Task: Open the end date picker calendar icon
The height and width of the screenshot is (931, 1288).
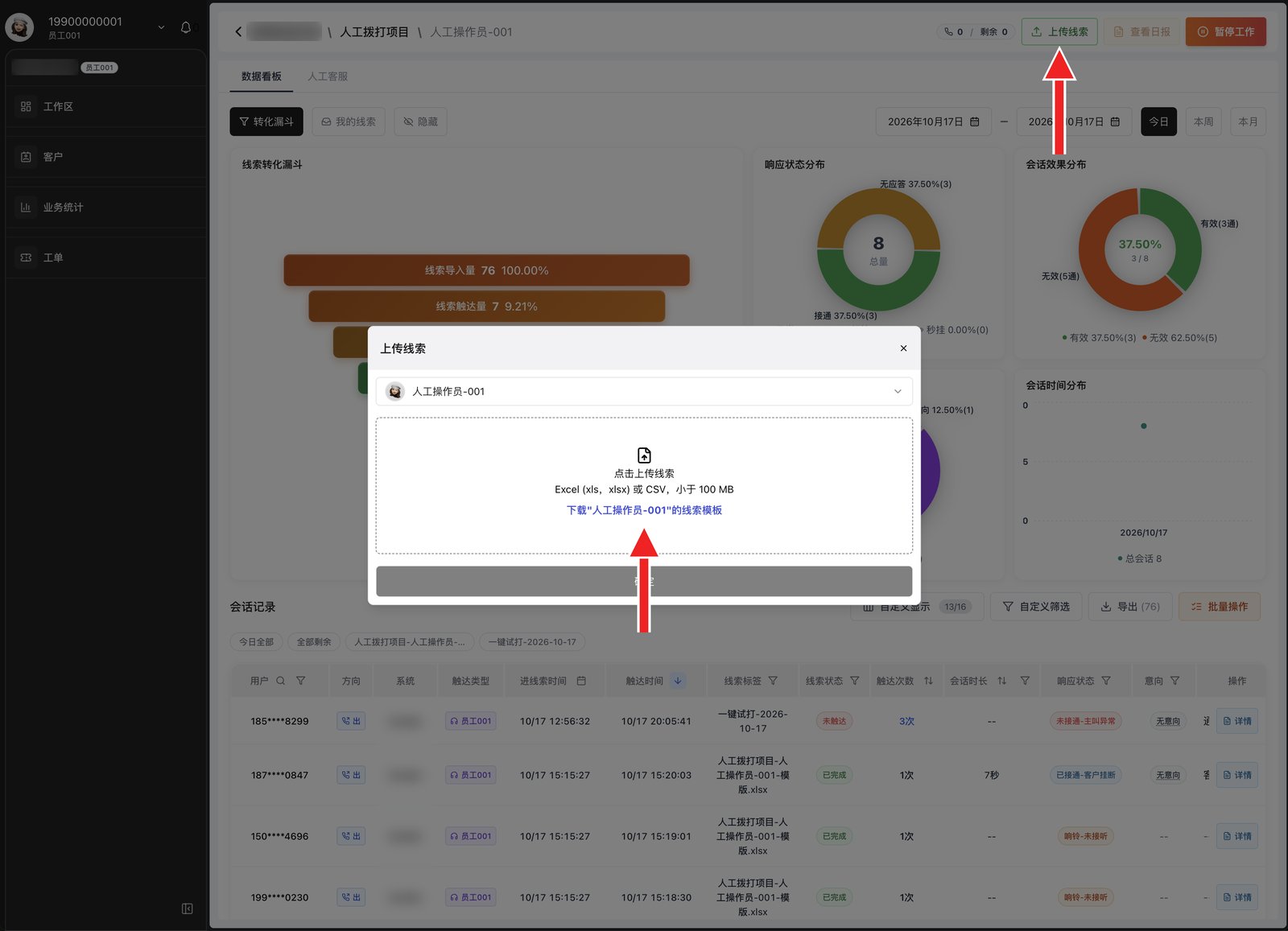Action: coord(1115,122)
